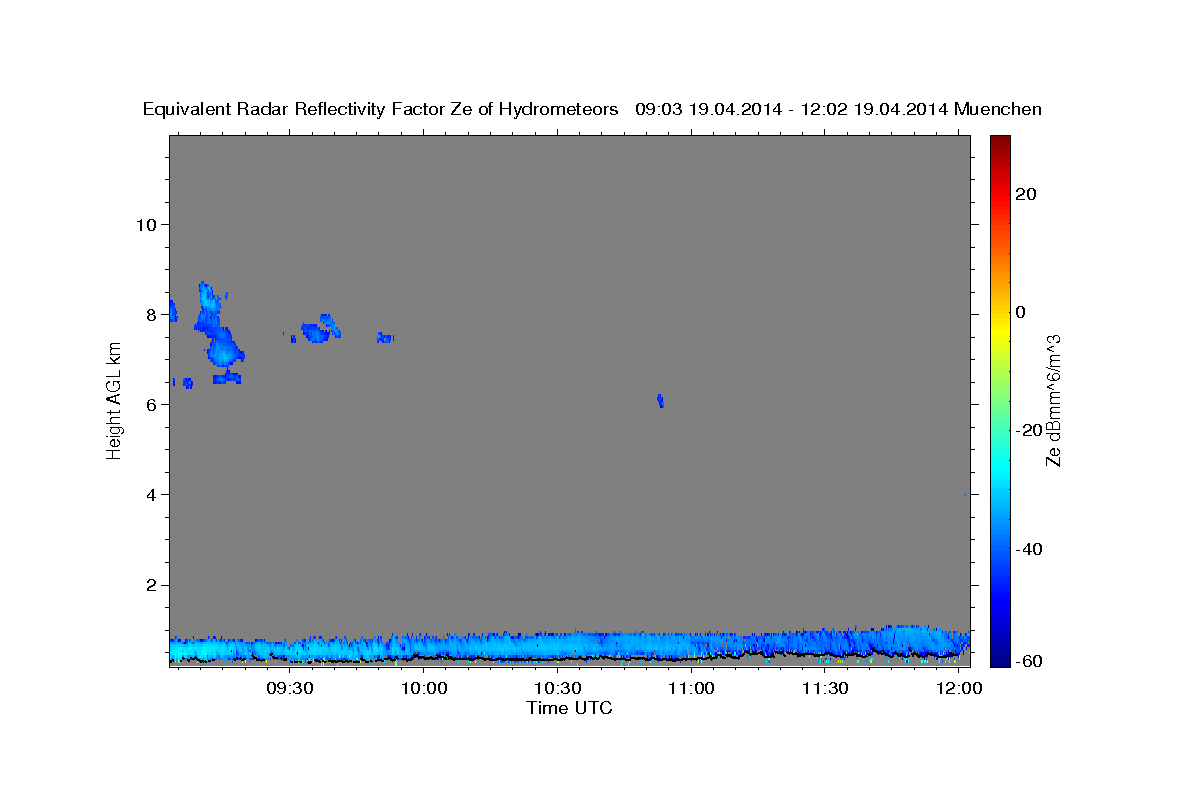This screenshot has height=800, width=1200.
Task: Click the plot title 'Equivalent Radar Reflectivity Factor Ze of Hydrometeors'
Action: (x=381, y=109)
